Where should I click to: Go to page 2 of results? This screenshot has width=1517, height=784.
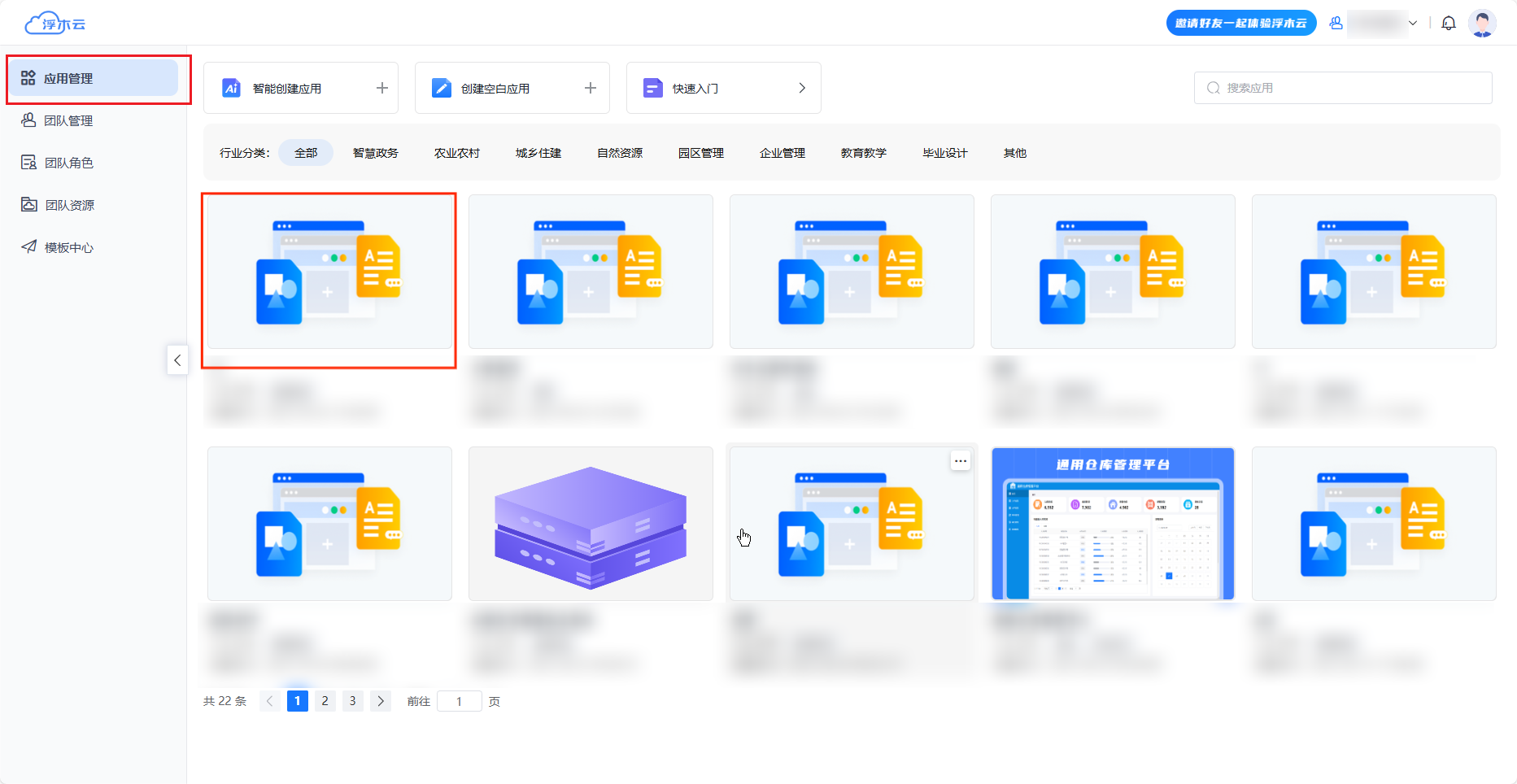pos(325,701)
